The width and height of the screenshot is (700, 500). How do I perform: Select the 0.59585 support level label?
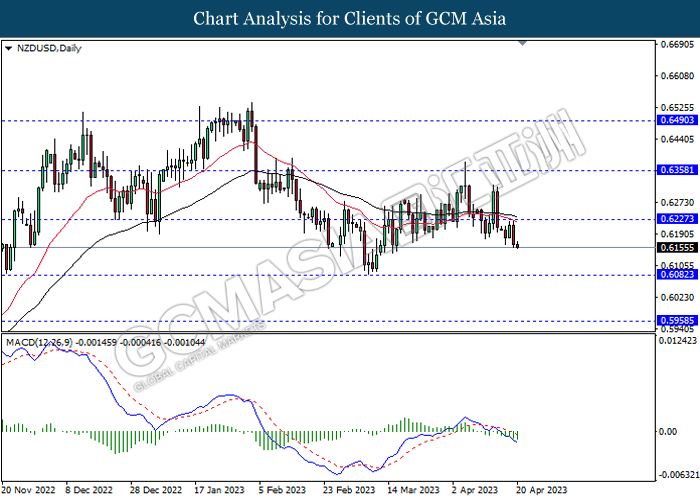(x=677, y=321)
